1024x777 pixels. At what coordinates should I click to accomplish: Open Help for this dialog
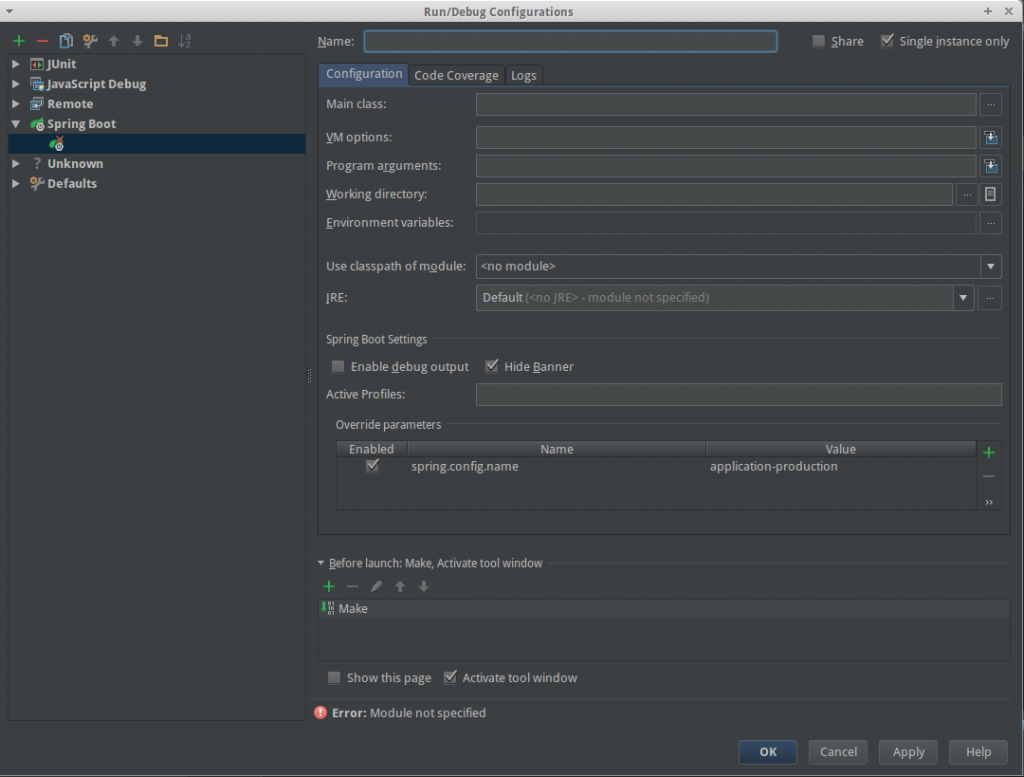(x=978, y=752)
